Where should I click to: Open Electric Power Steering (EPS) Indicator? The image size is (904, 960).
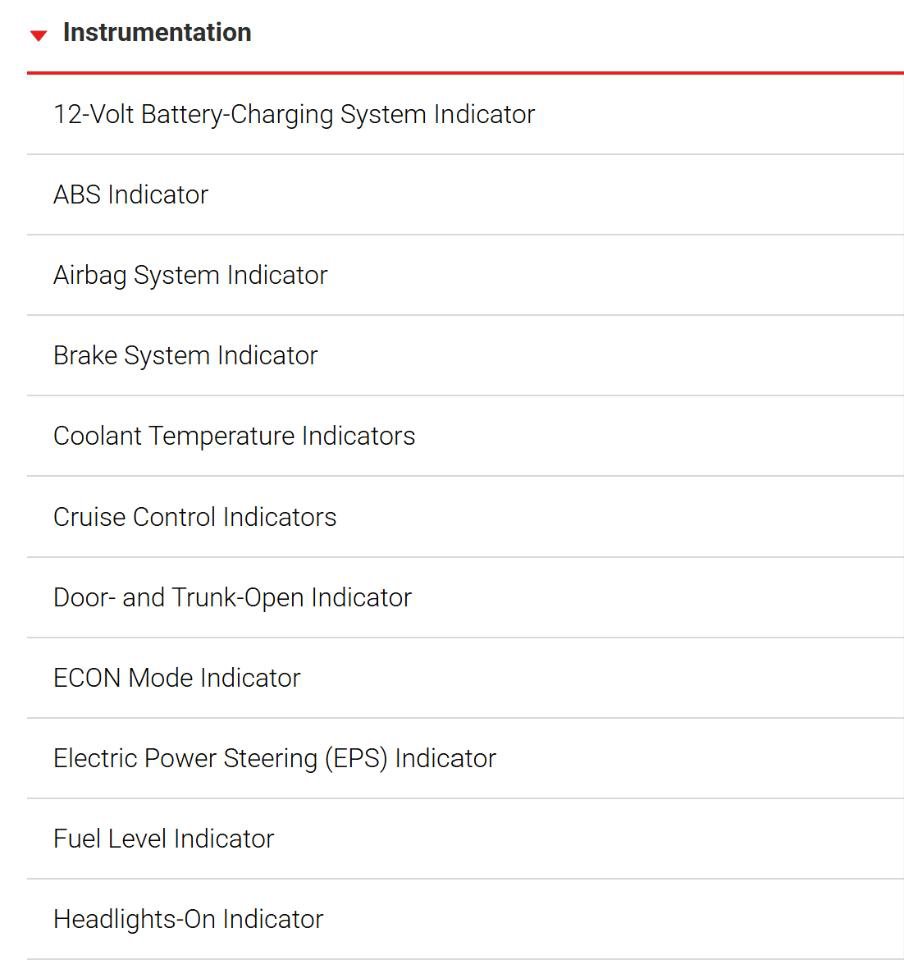465,759
